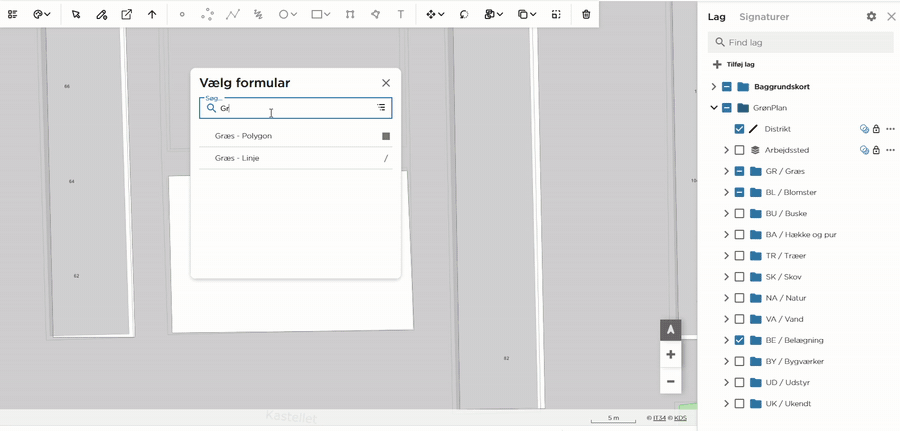Uncheck the Distrikt layer checkbox
Image resolution: width=900 pixels, height=431 pixels.
click(739, 129)
